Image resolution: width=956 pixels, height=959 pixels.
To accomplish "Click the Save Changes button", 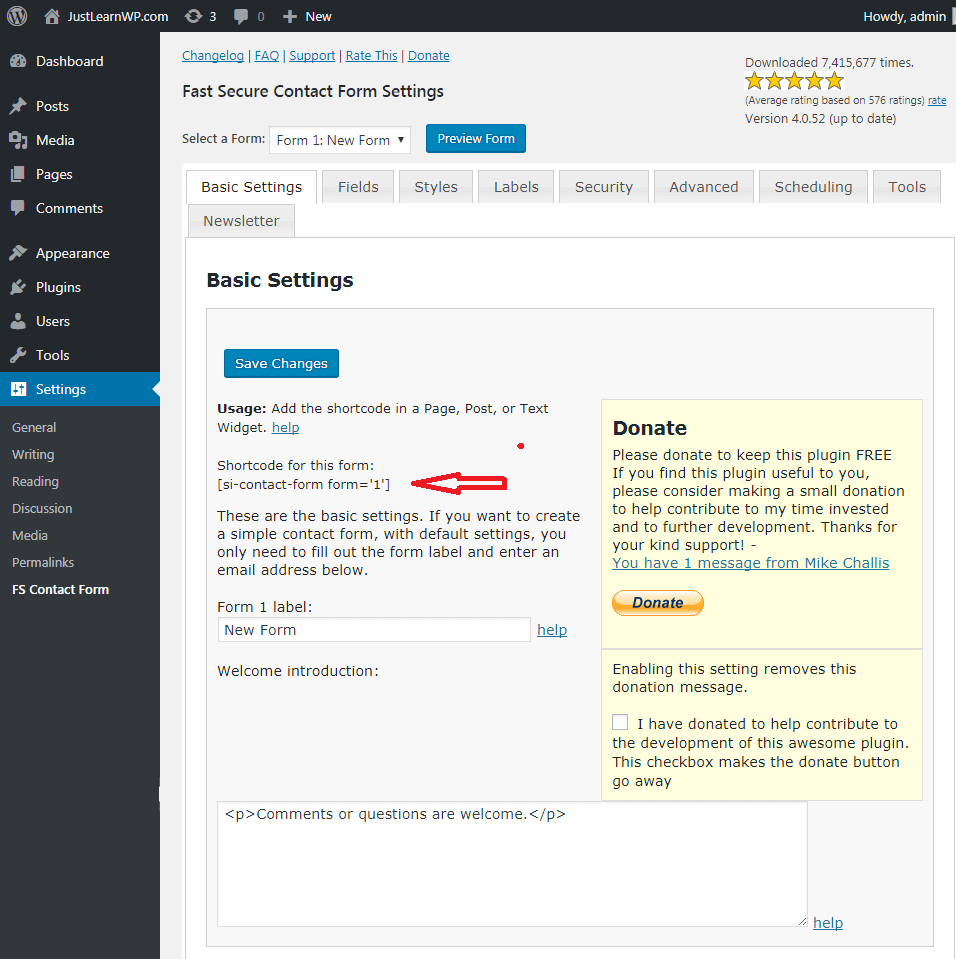I will coord(281,363).
